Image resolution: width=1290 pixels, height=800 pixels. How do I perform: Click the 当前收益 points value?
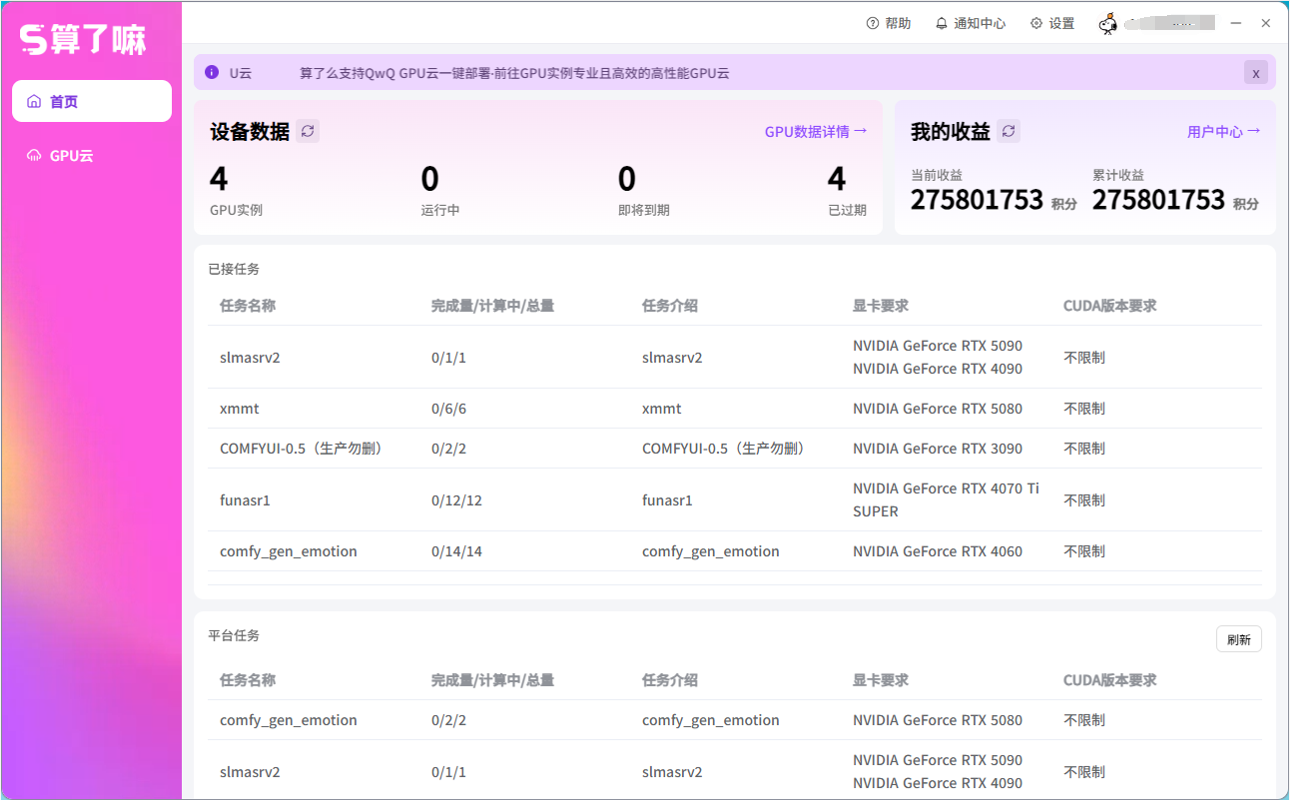point(977,200)
